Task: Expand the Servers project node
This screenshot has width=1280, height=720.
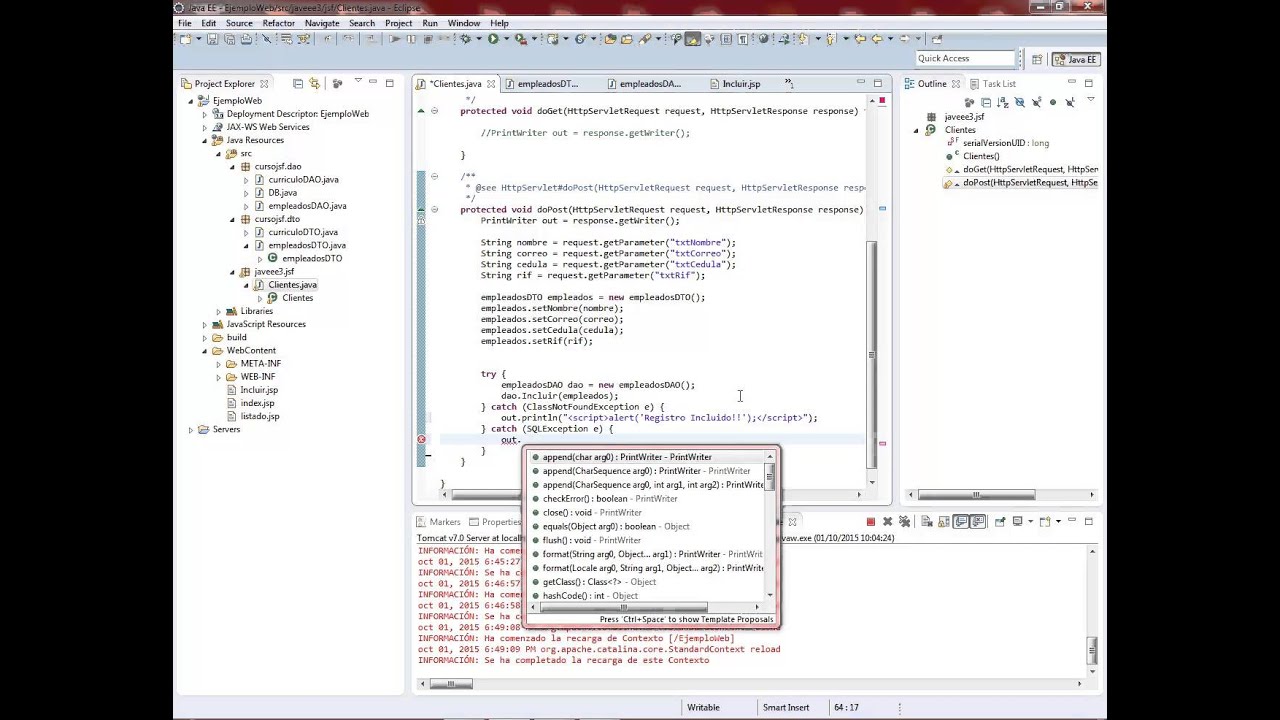Action: [x=191, y=430]
